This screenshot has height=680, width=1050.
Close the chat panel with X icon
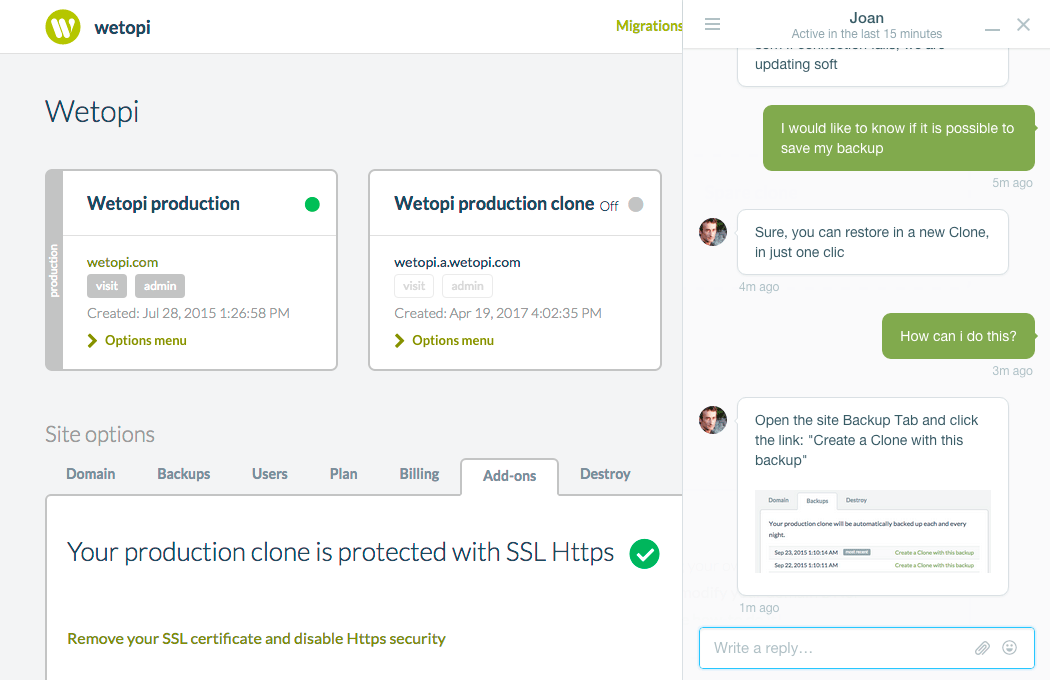click(1023, 25)
